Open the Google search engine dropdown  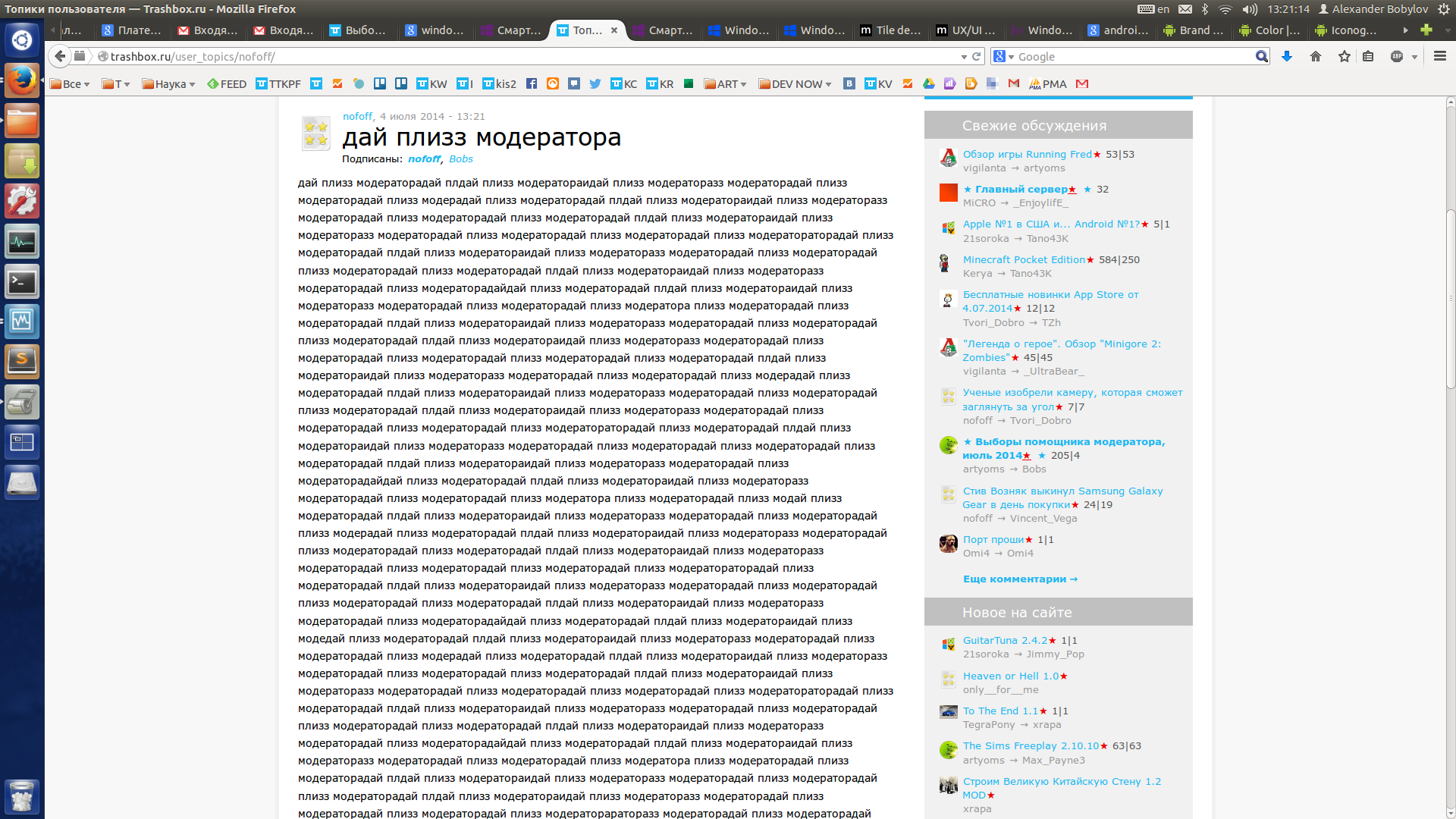pos(1003,56)
